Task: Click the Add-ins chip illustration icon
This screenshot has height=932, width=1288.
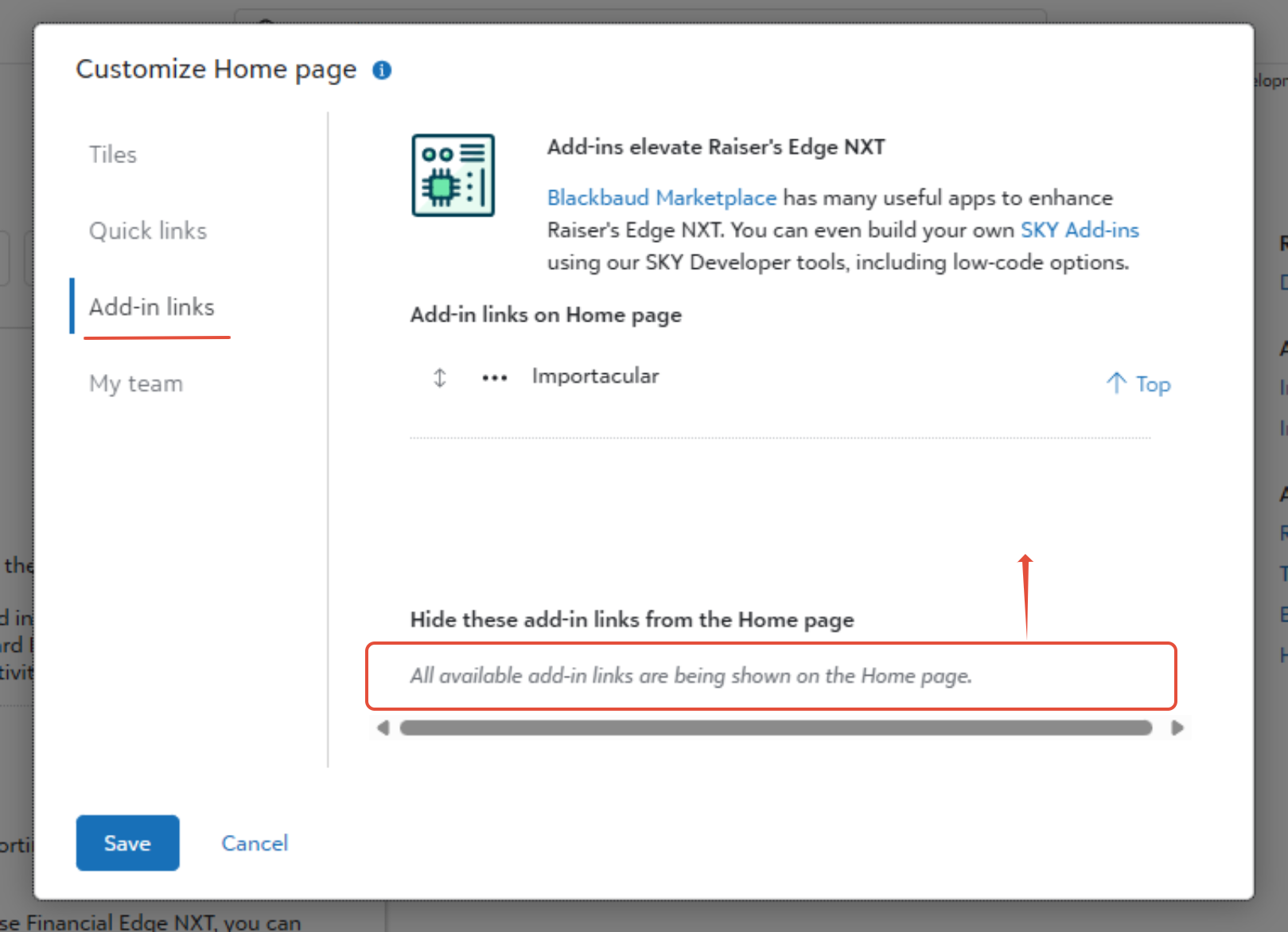Action: point(453,175)
